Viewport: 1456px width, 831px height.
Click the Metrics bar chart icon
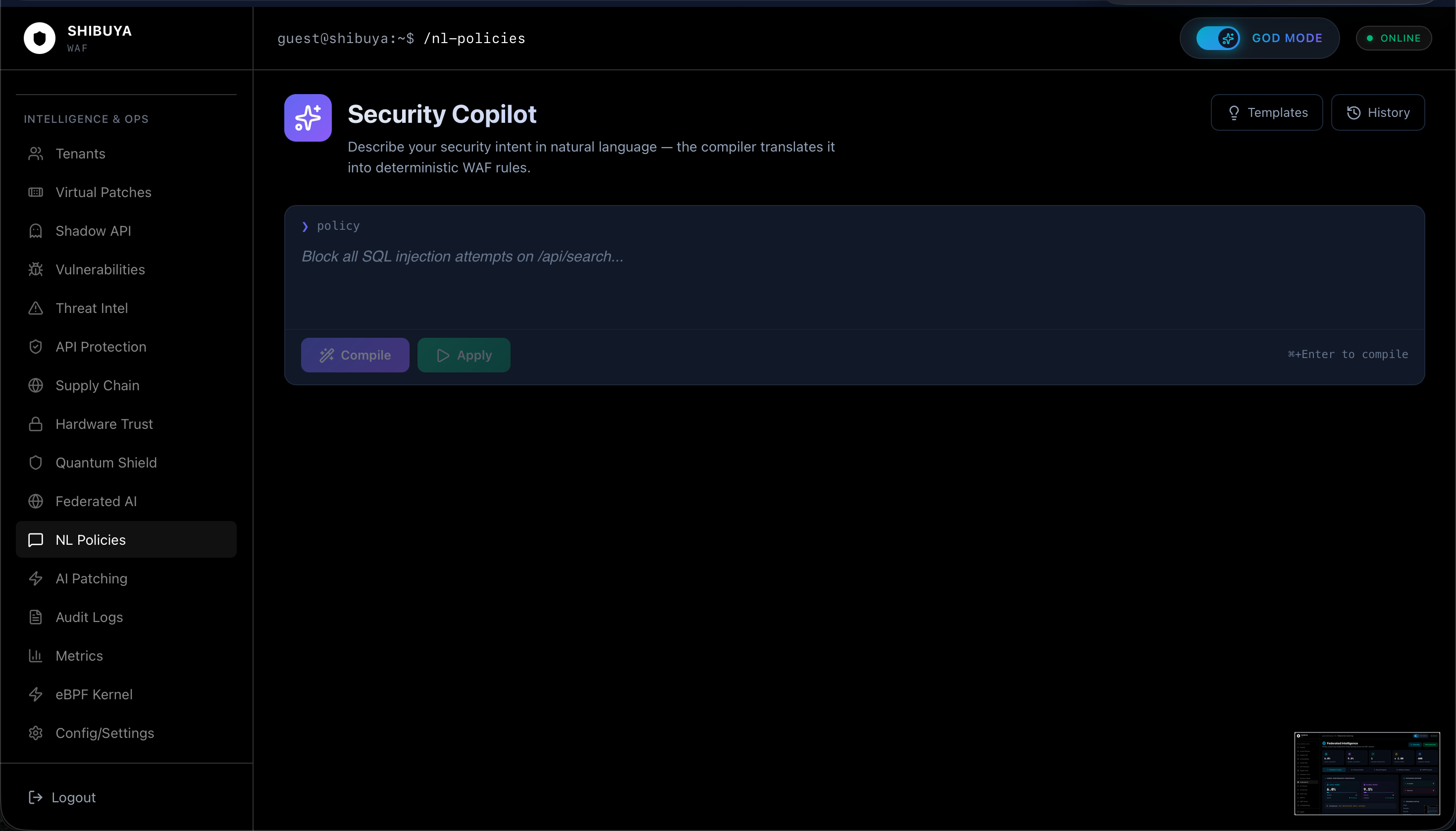click(35, 656)
